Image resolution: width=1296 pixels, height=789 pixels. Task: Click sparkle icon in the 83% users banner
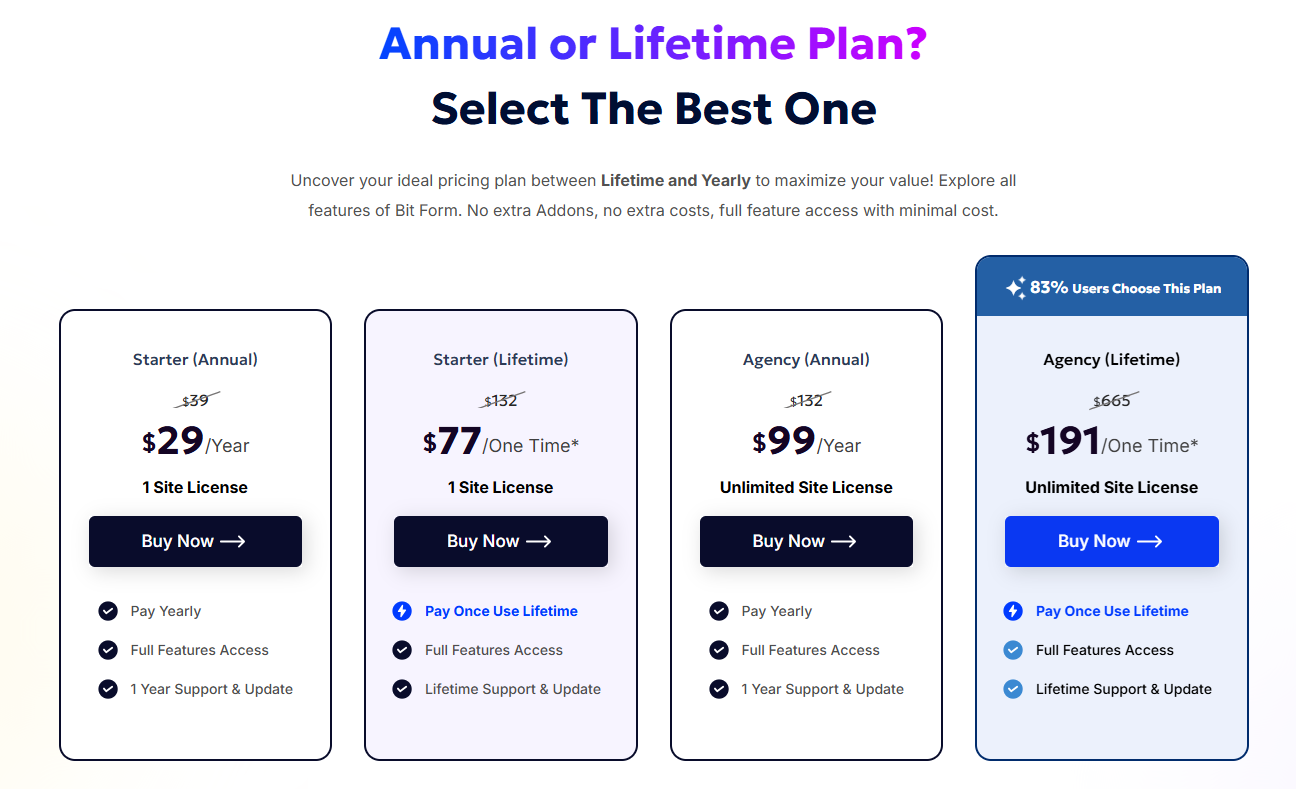pyautogui.click(x=1016, y=288)
